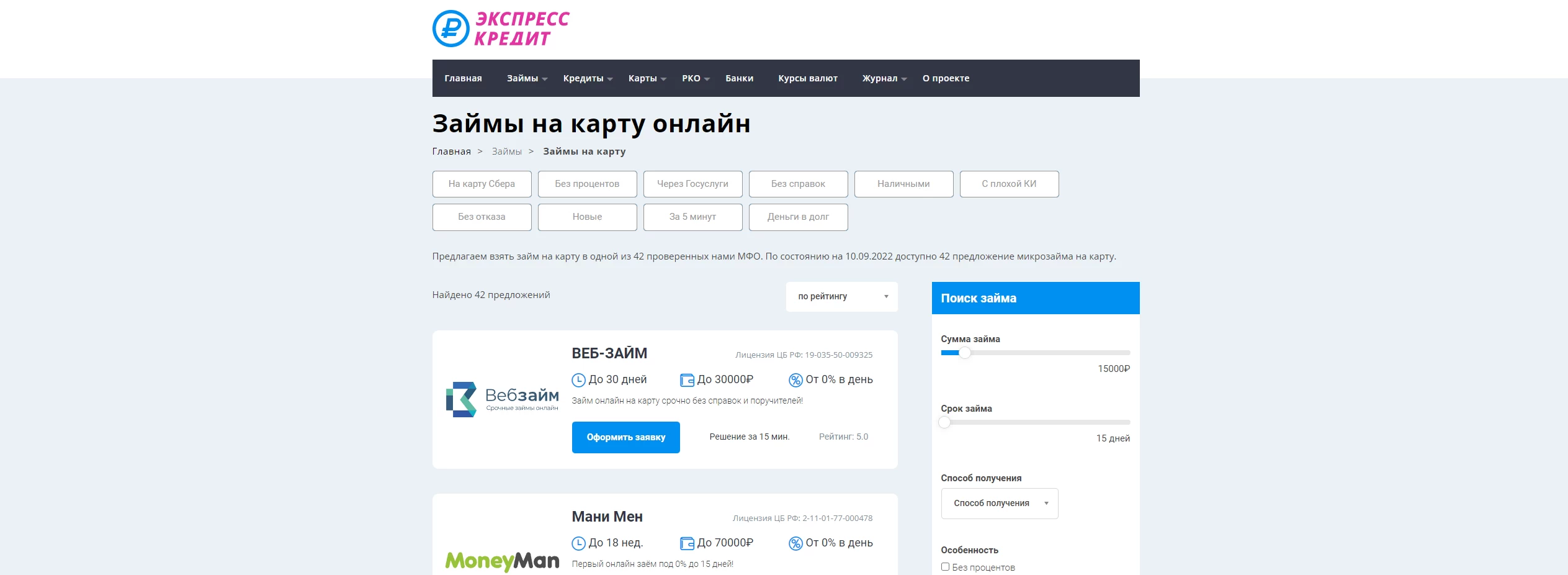Open the Способ получения dropdown
The image size is (1568, 575).
[x=999, y=504]
